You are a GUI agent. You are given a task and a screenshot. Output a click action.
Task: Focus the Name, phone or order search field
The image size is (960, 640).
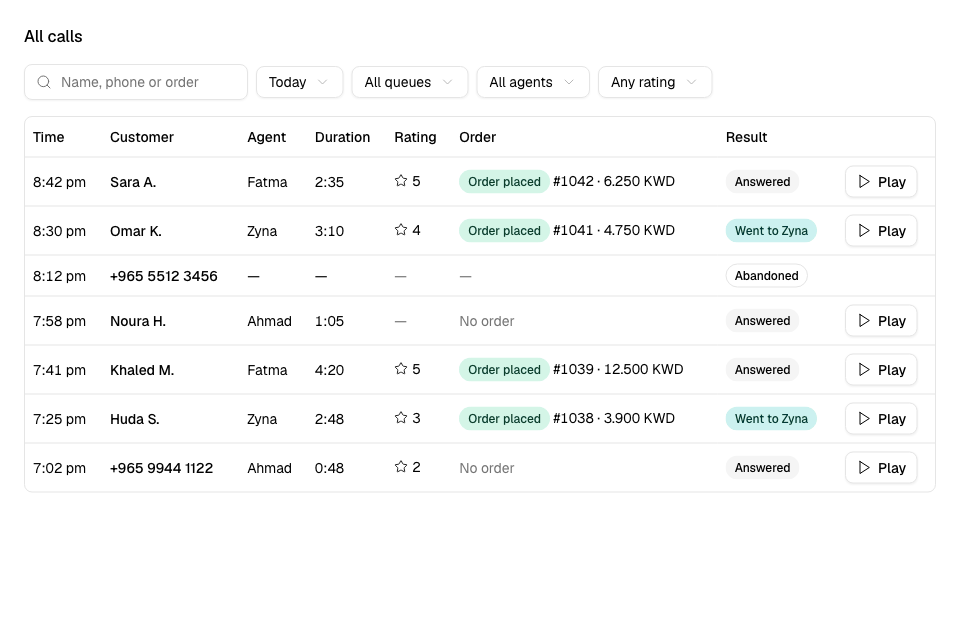coord(136,82)
